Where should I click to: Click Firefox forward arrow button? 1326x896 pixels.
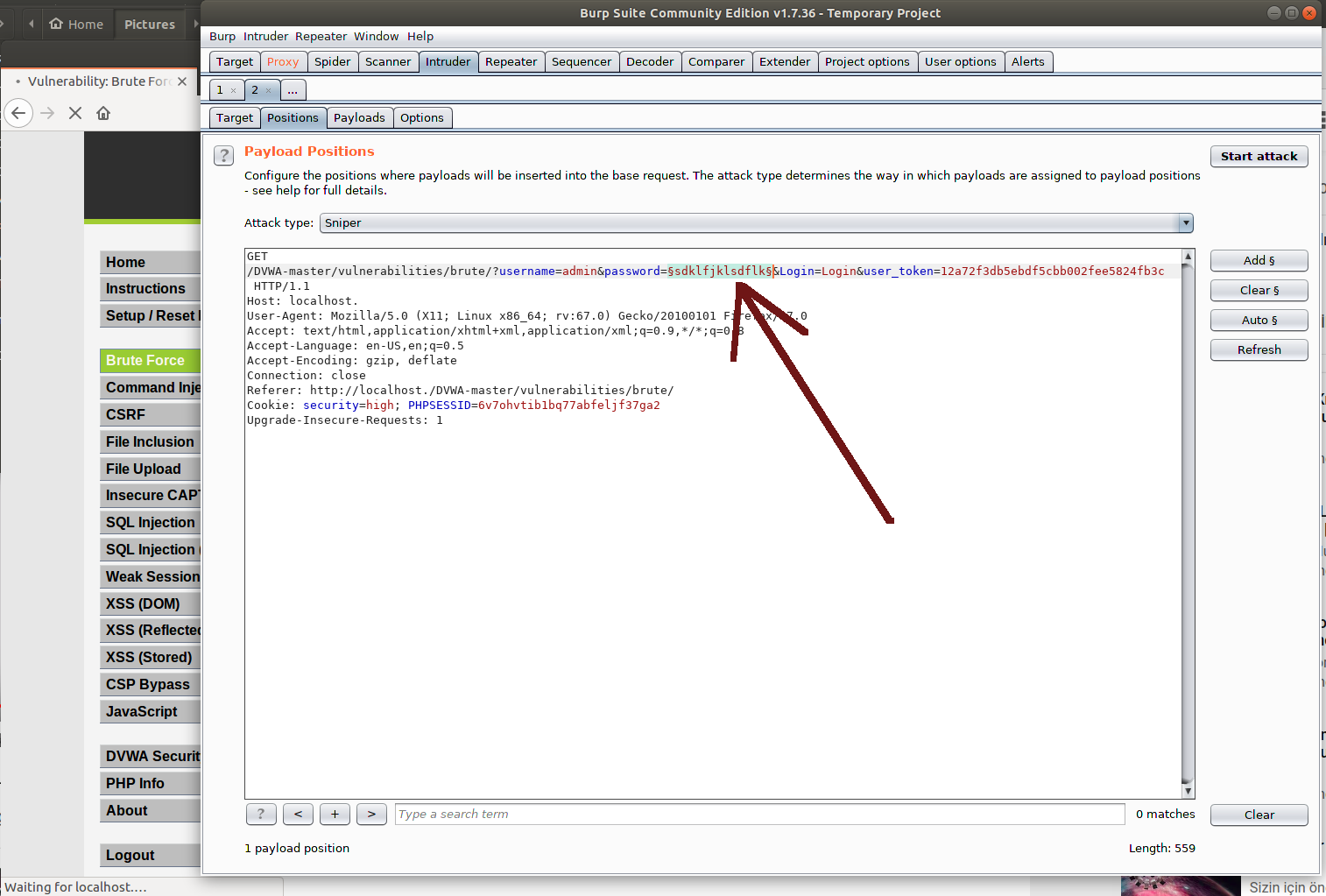[47, 113]
